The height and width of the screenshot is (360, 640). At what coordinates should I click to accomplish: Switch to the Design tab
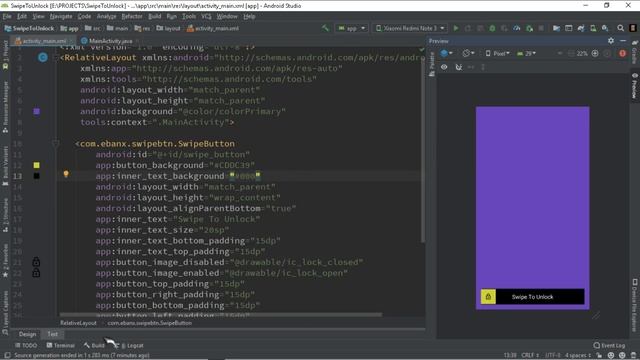tap(27, 334)
